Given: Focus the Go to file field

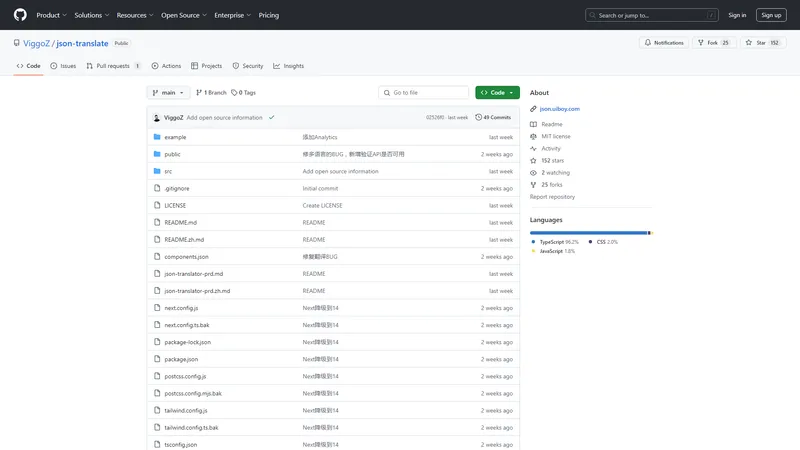Looking at the screenshot, I should (423, 92).
